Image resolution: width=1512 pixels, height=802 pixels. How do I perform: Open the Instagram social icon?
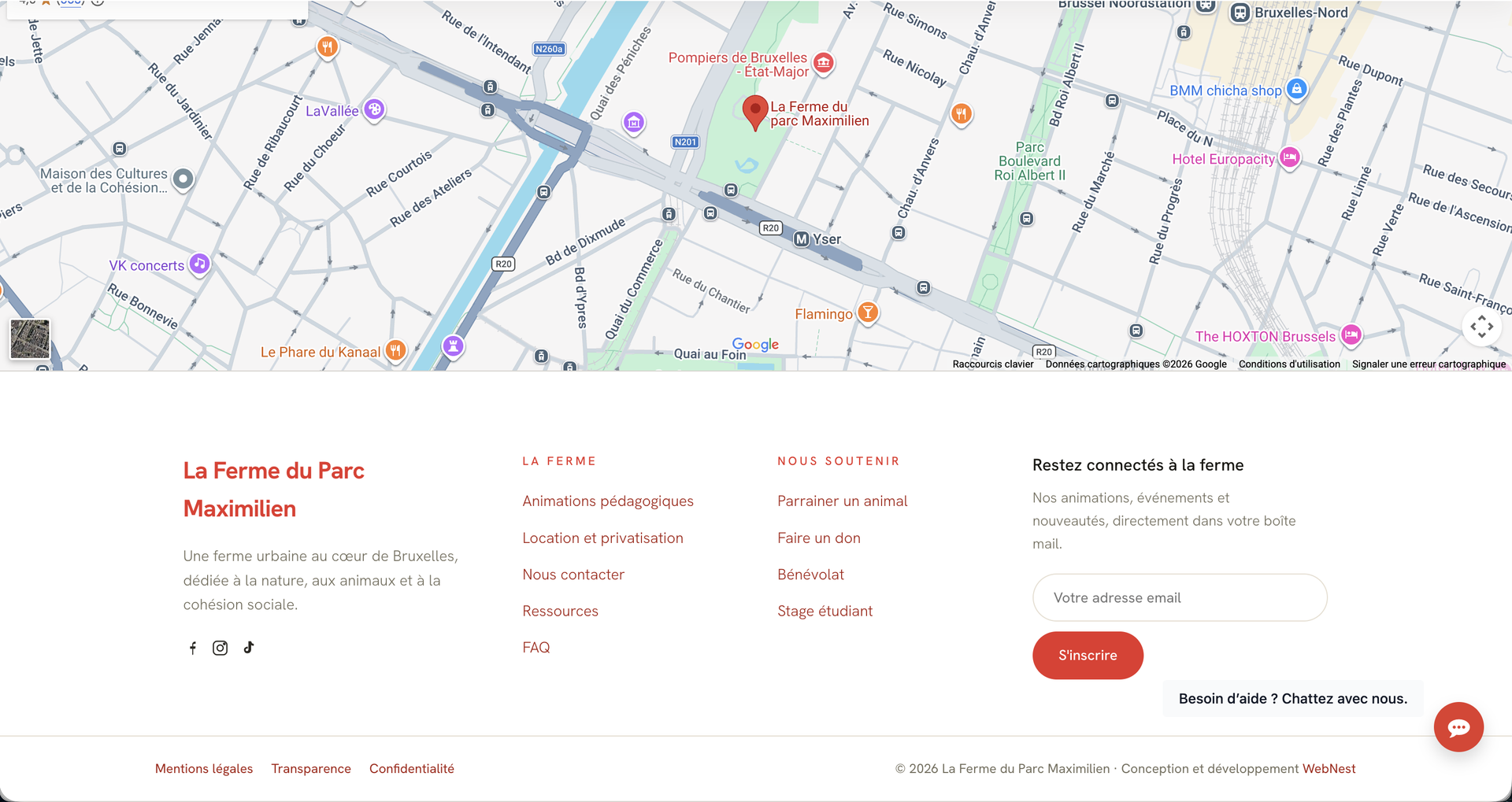pos(220,648)
